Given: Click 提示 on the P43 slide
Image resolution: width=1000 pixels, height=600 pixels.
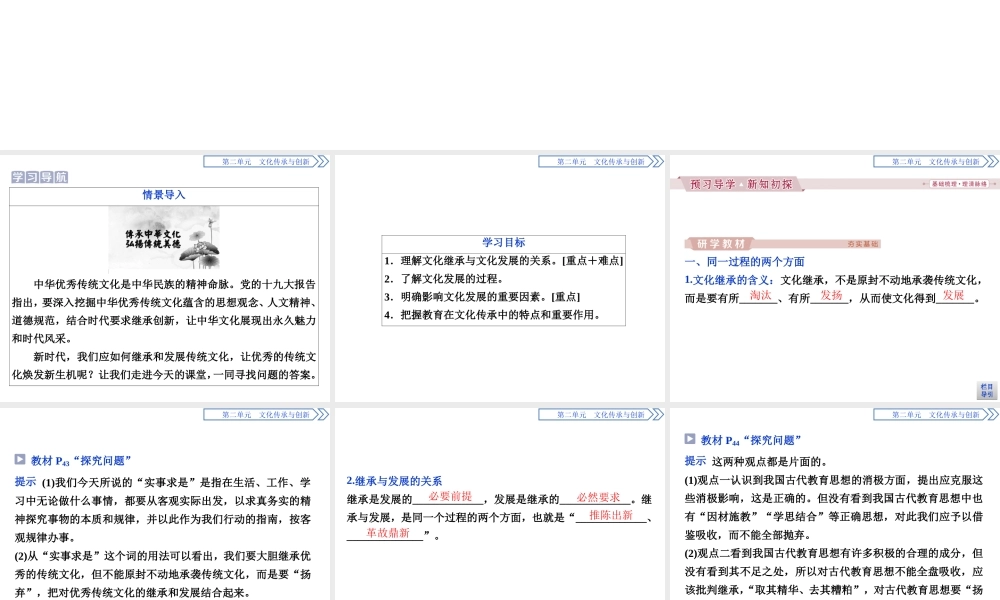Looking at the screenshot, I should pyautogui.click(x=26, y=482).
